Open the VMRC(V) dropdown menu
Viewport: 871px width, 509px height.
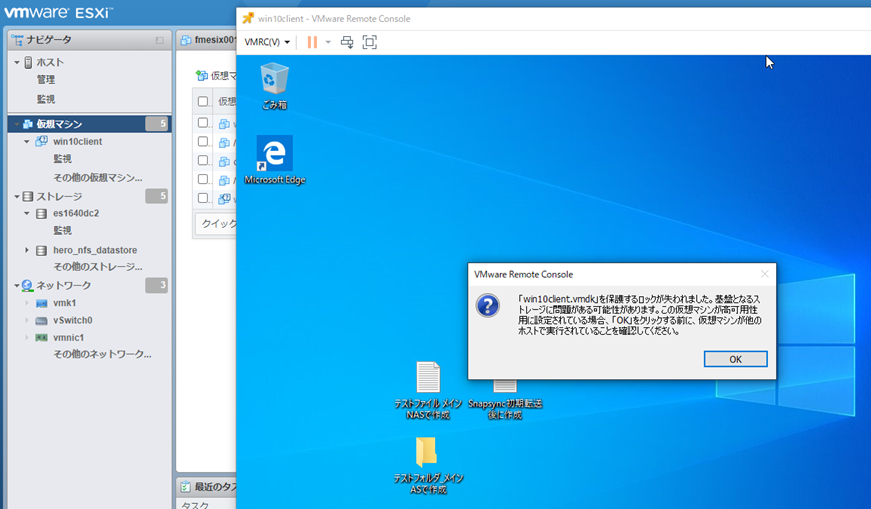pyautogui.click(x=268, y=42)
